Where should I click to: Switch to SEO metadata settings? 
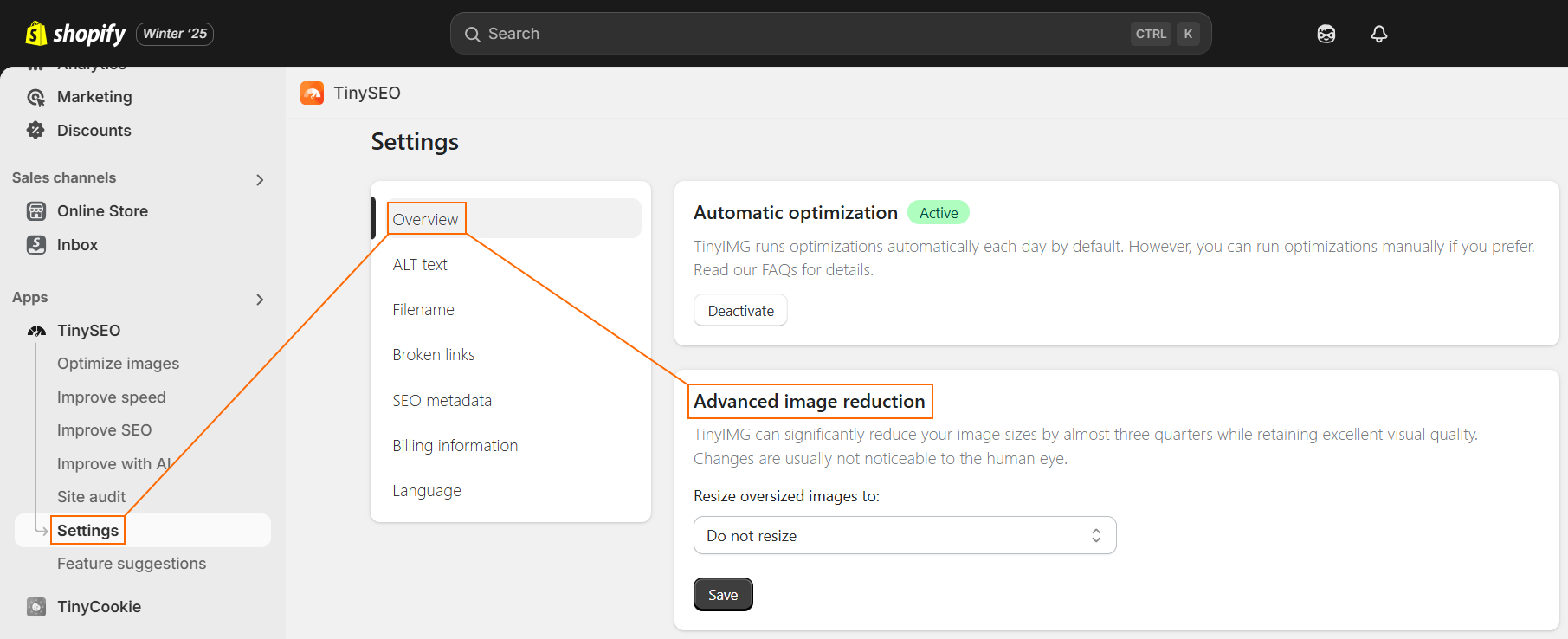[x=442, y=401]
